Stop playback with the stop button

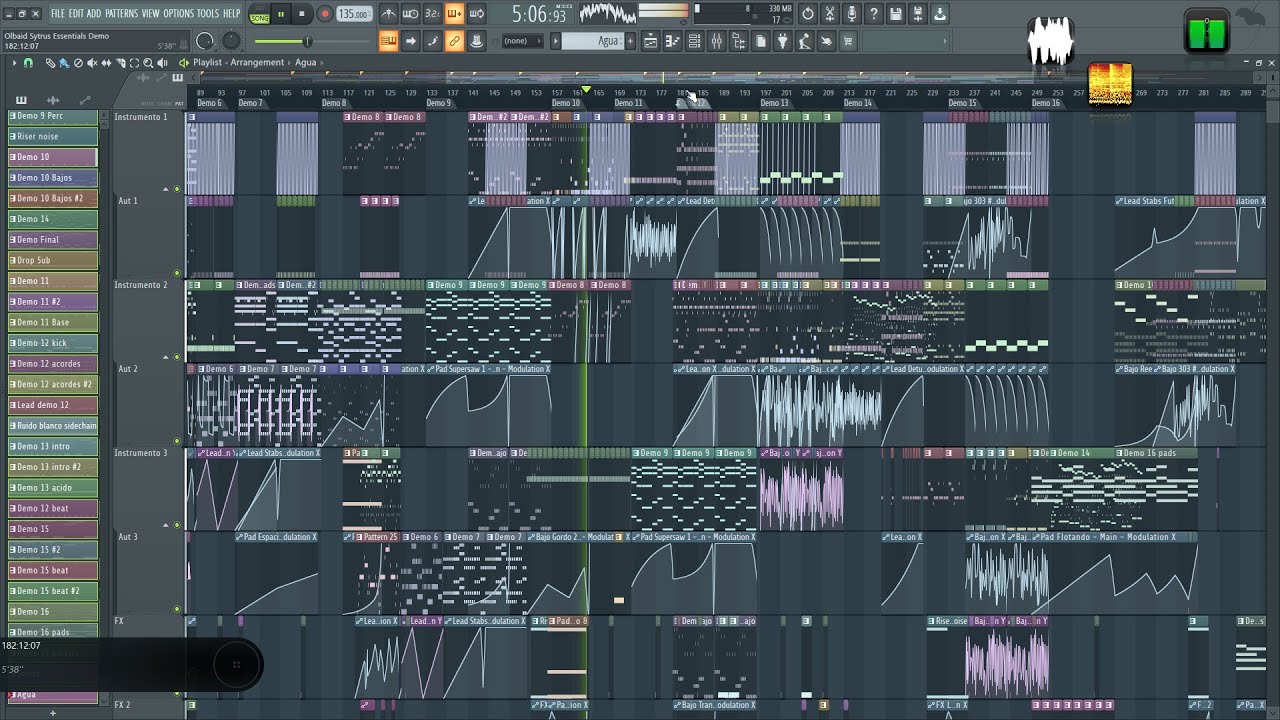tap(301, 14)
